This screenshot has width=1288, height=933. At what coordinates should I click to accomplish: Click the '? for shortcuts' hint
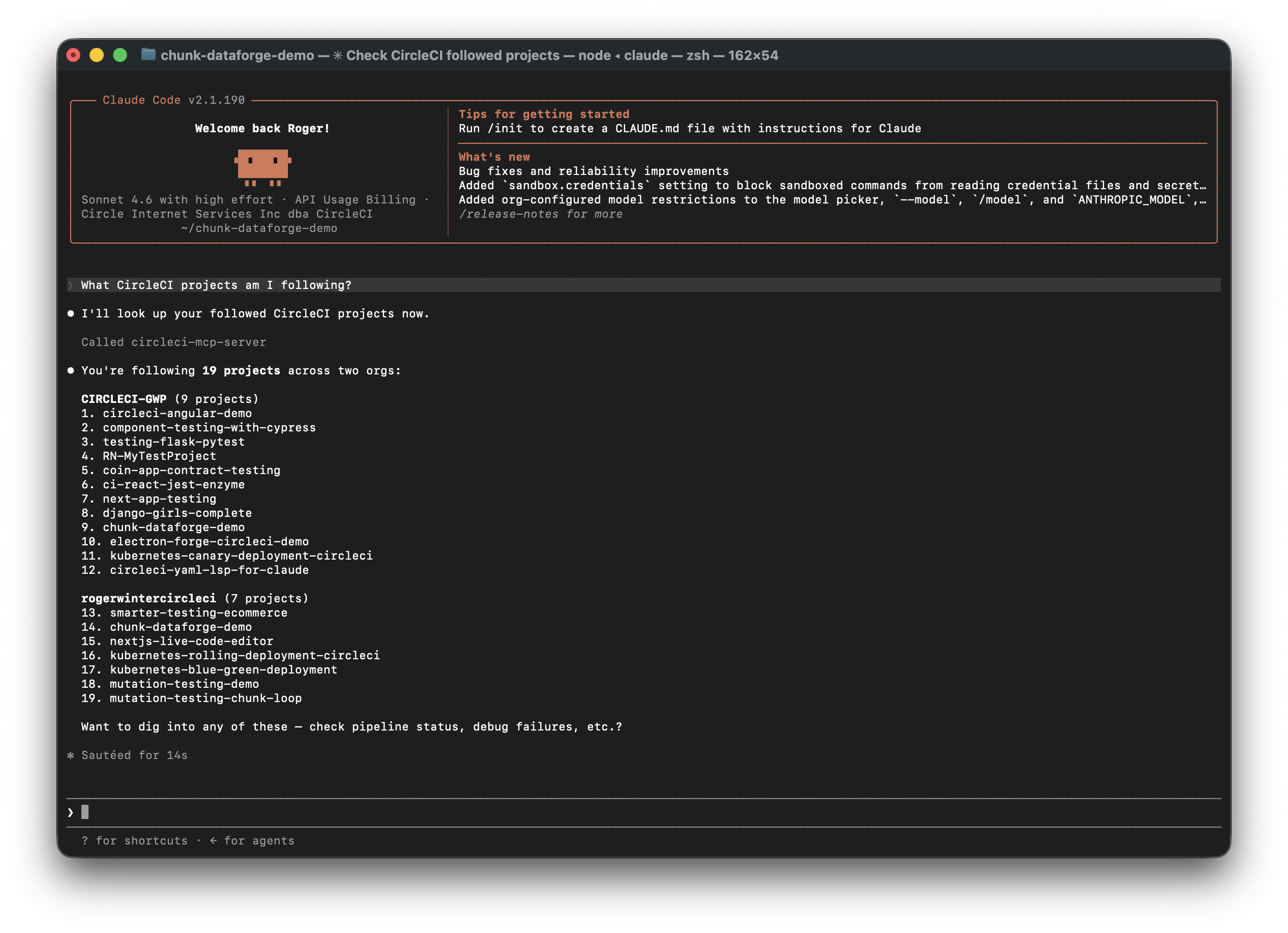(x=134, y=841)
